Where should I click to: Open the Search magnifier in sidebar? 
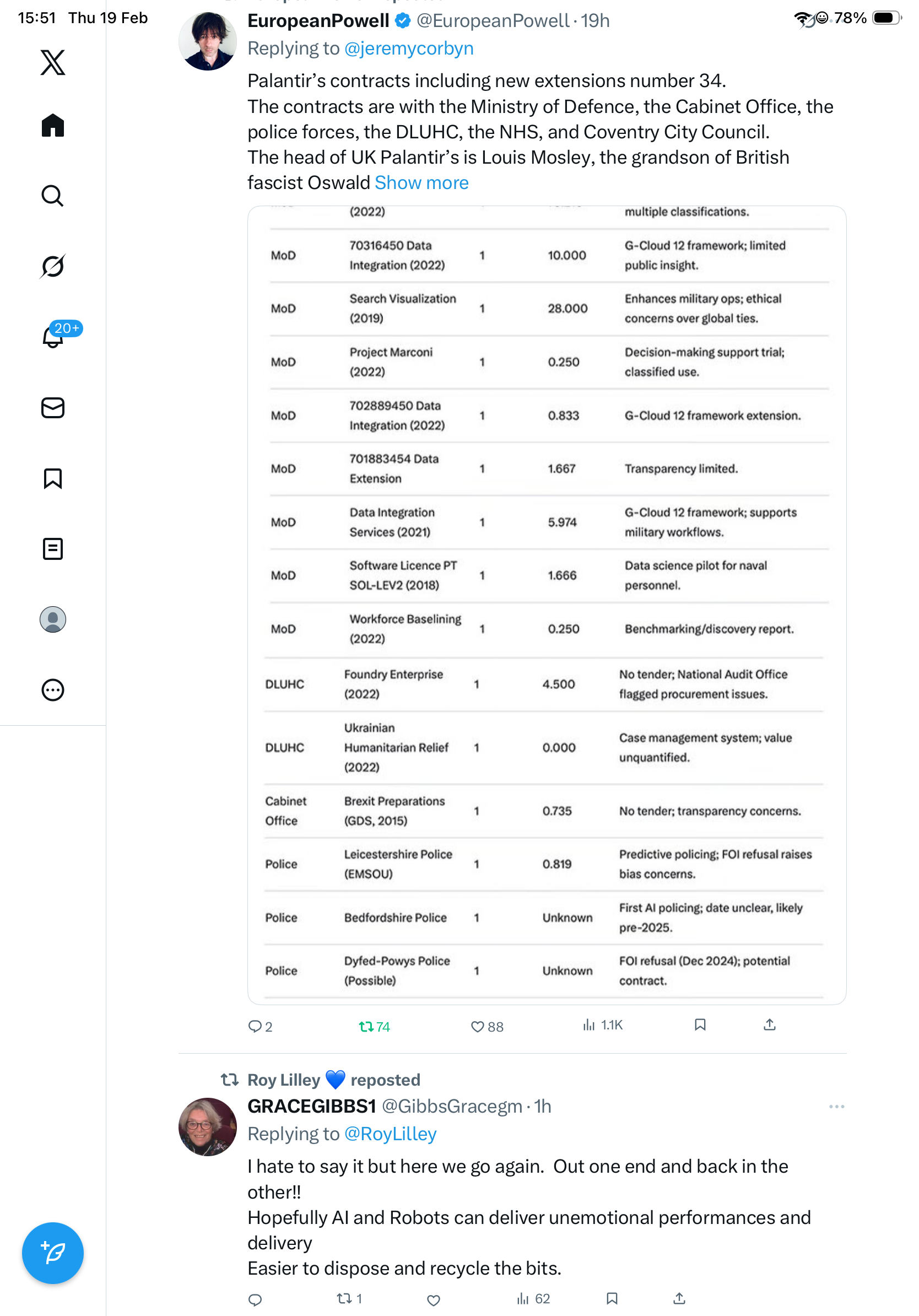coord(53,196)
